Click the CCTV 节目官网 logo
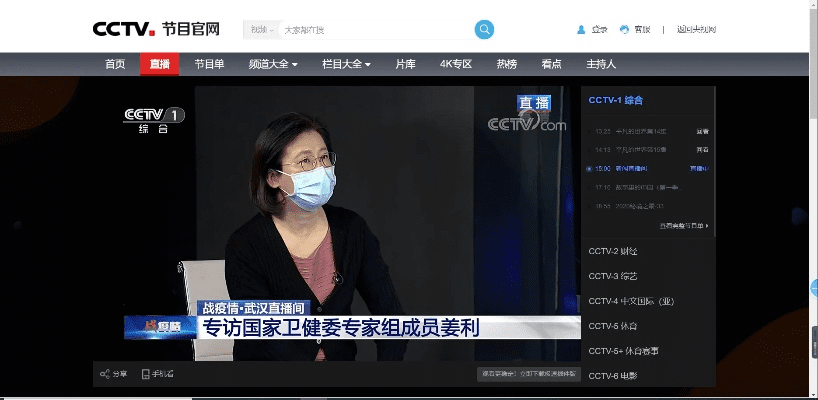The image size is (818, 400). [156, 29]
